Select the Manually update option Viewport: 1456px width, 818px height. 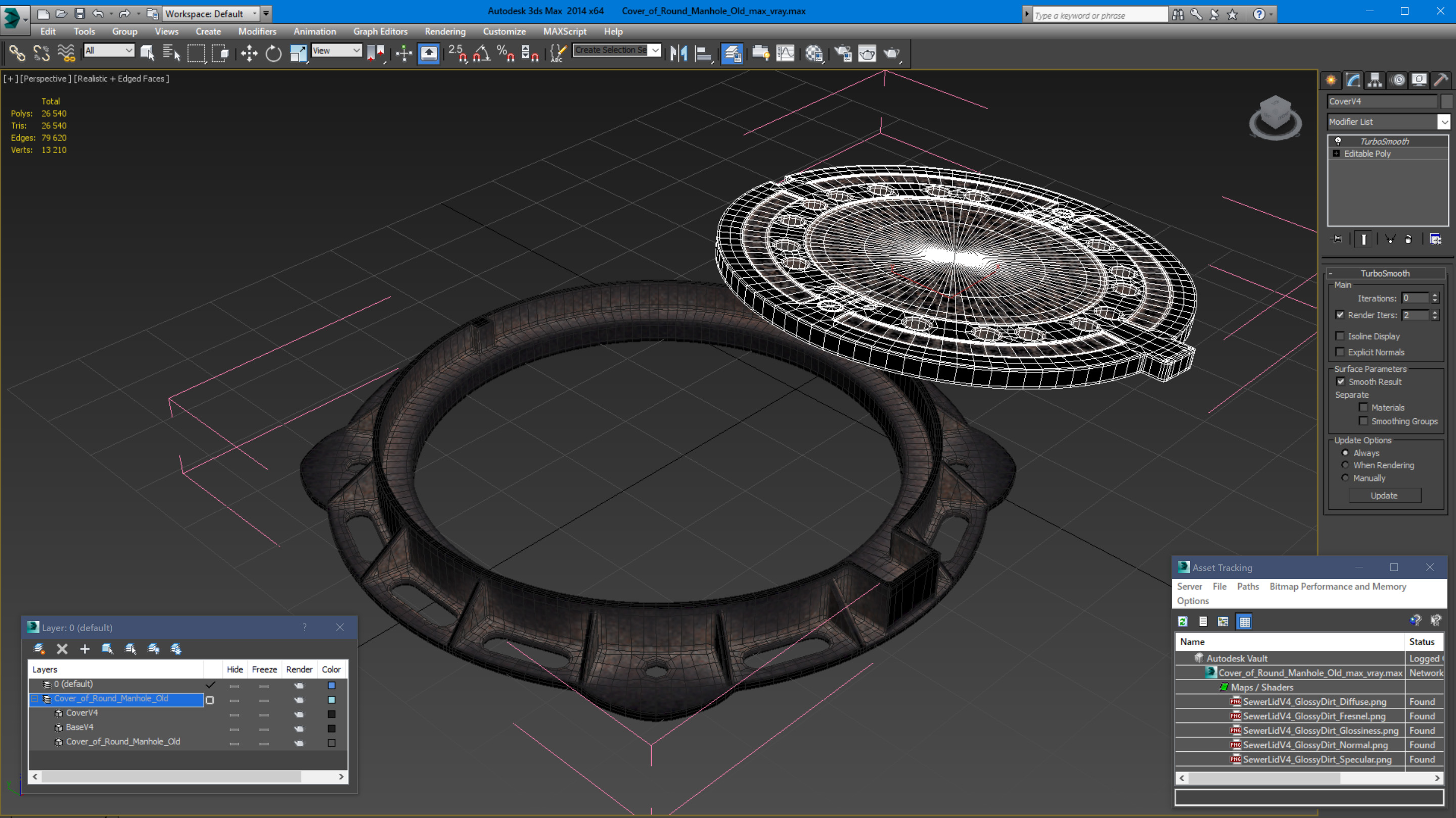pos(1345,478)
